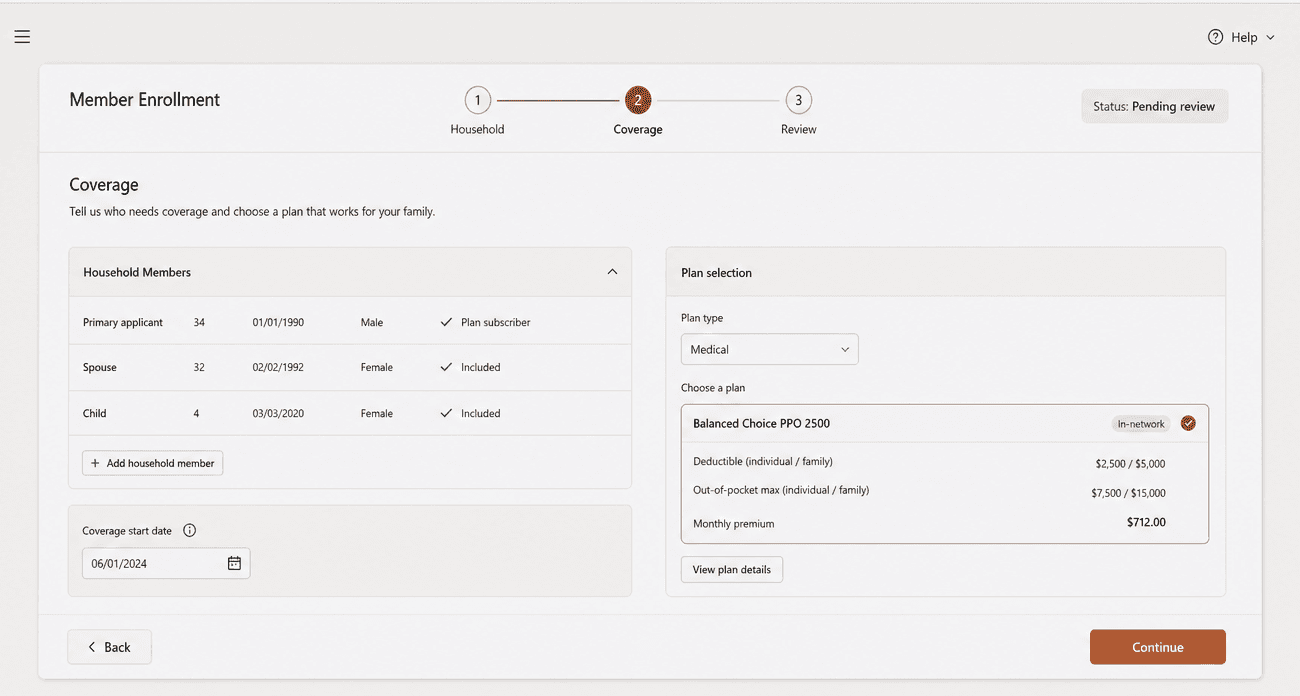Click the Balanced Choice PPO 2500 title
The height and width of the screenshot is (696, 1300).
click(x=761, y=423)
